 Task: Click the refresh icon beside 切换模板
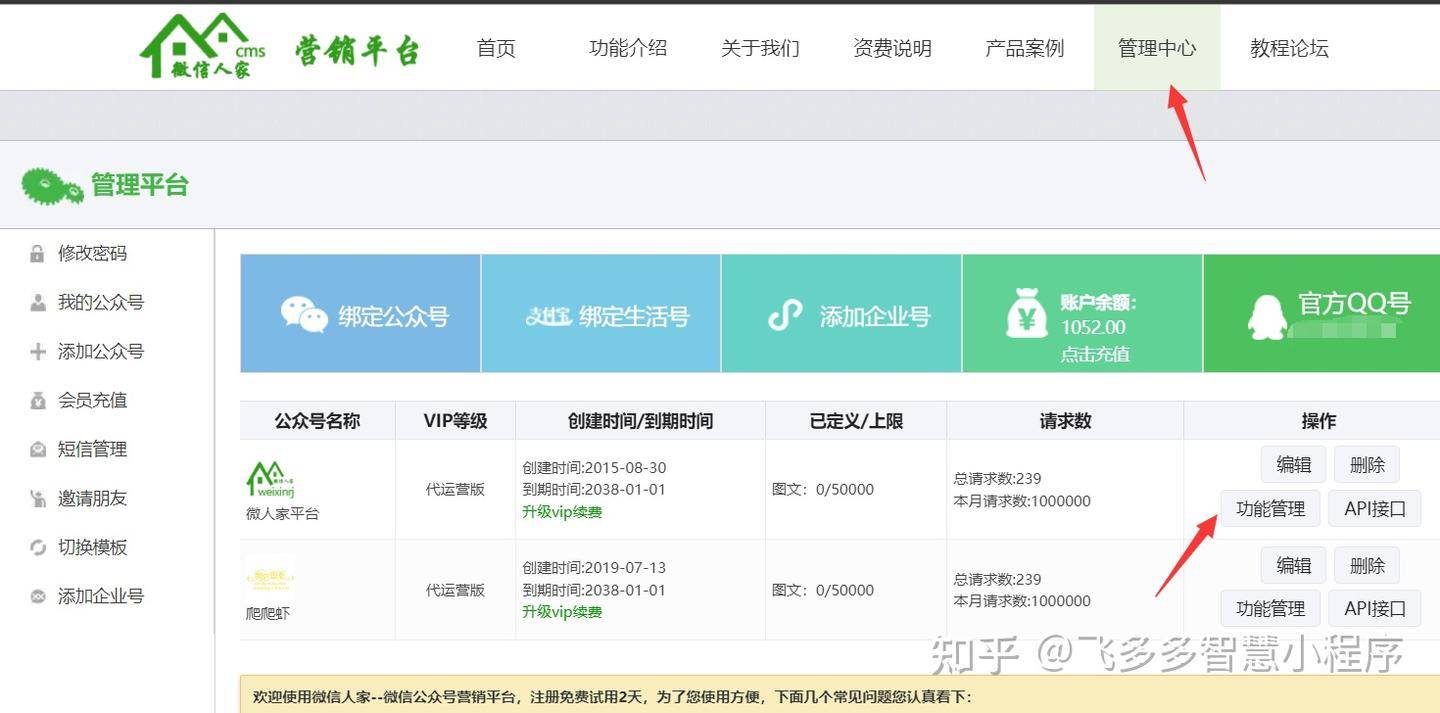[x=37, y=548]
